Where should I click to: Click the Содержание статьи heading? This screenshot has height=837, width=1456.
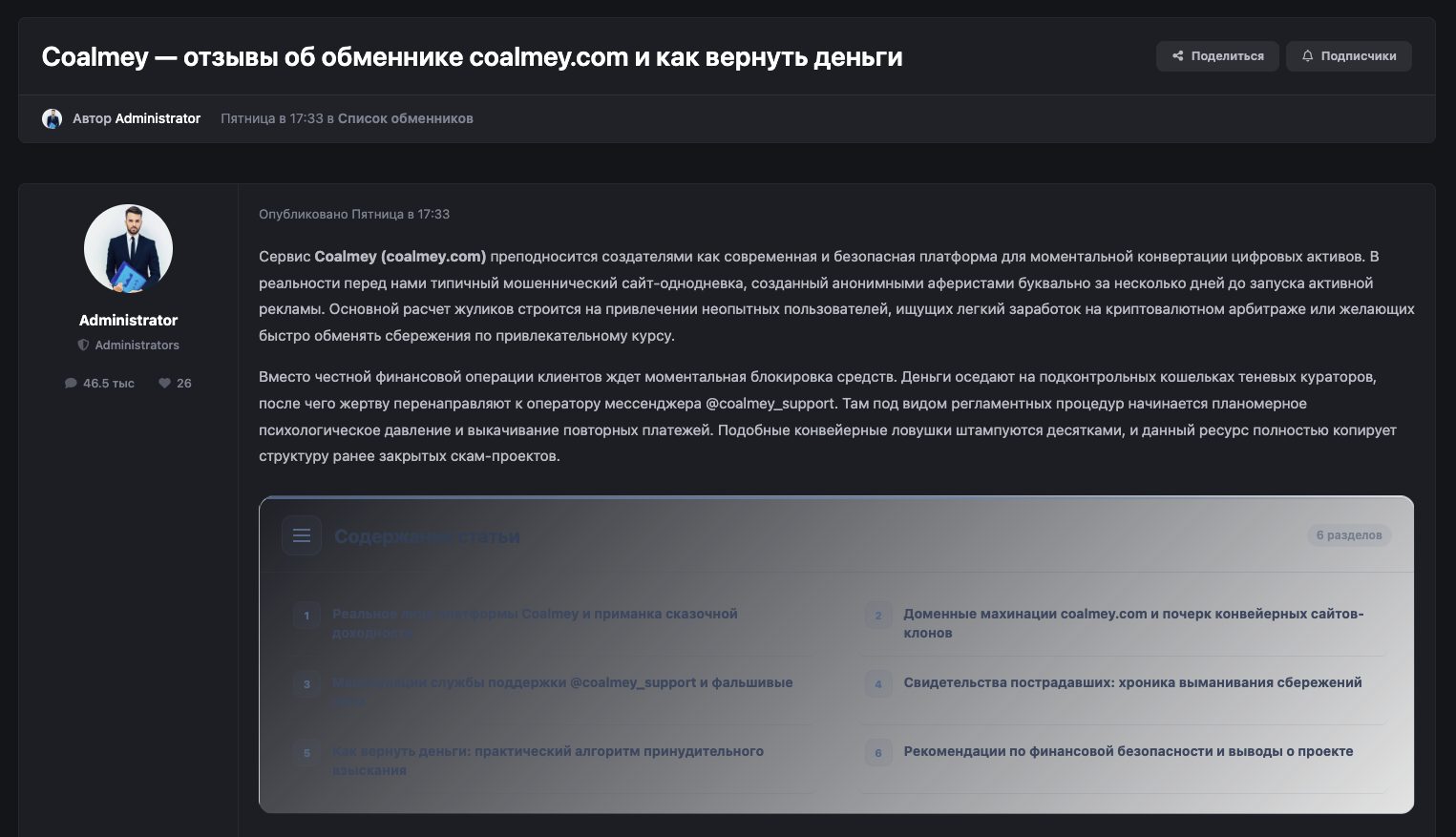click(427, 536)
